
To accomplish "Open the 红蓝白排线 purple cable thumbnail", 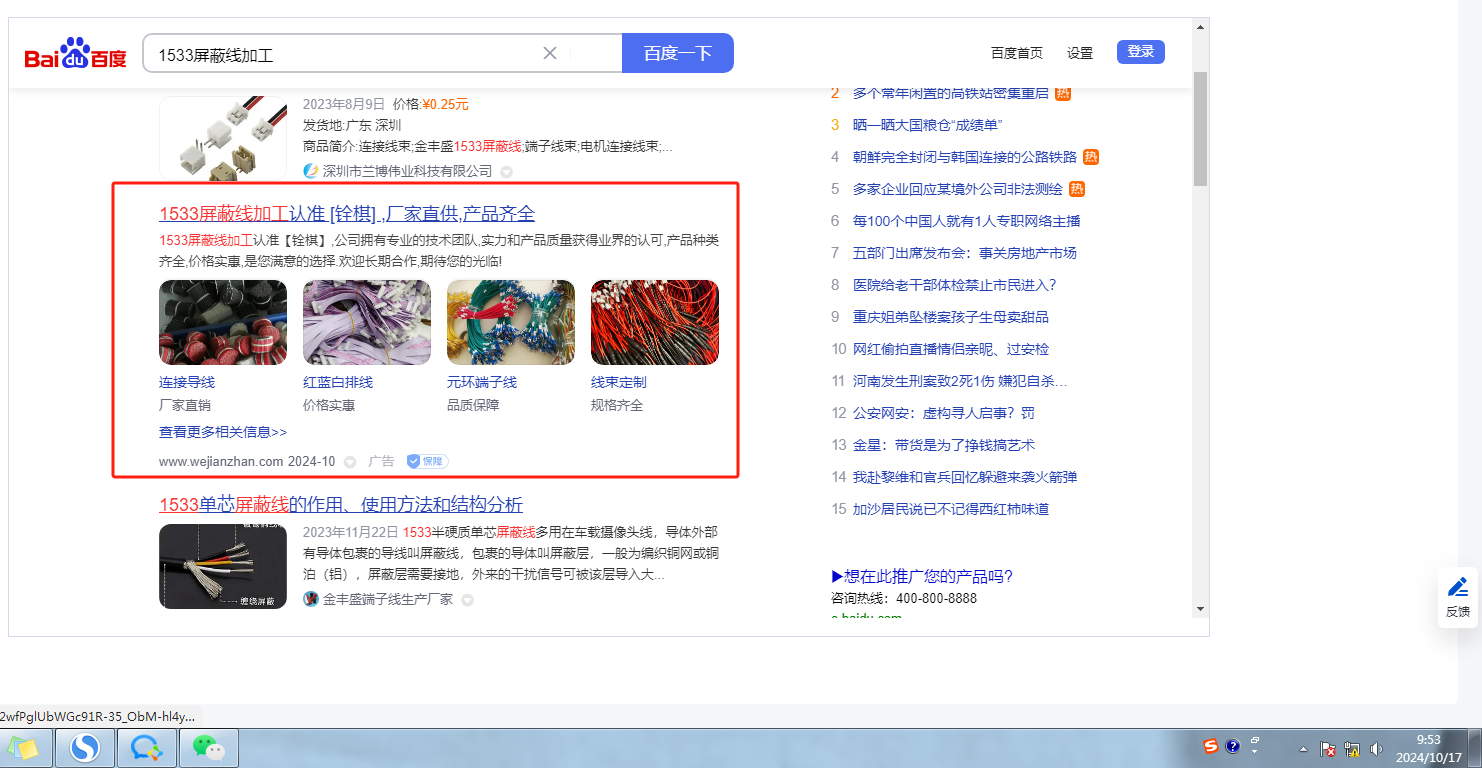I will click(x=367, y=322).
